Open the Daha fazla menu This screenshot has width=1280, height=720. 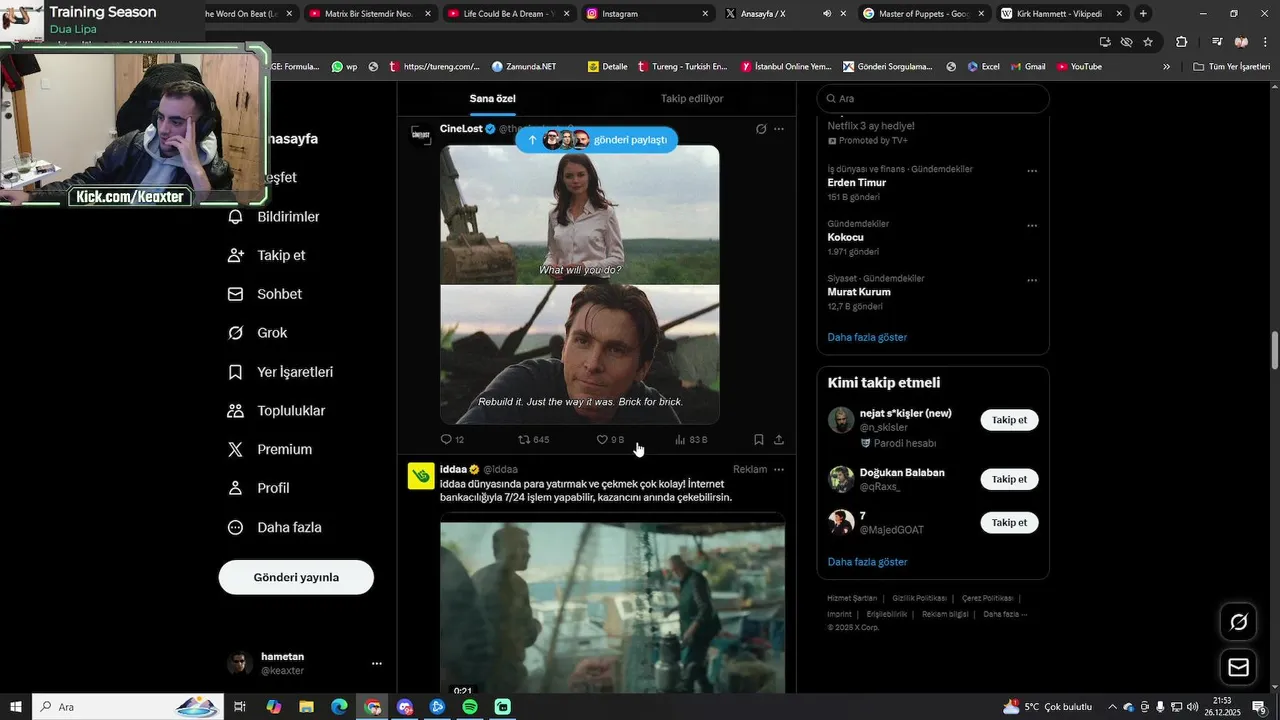pos(274,527)
